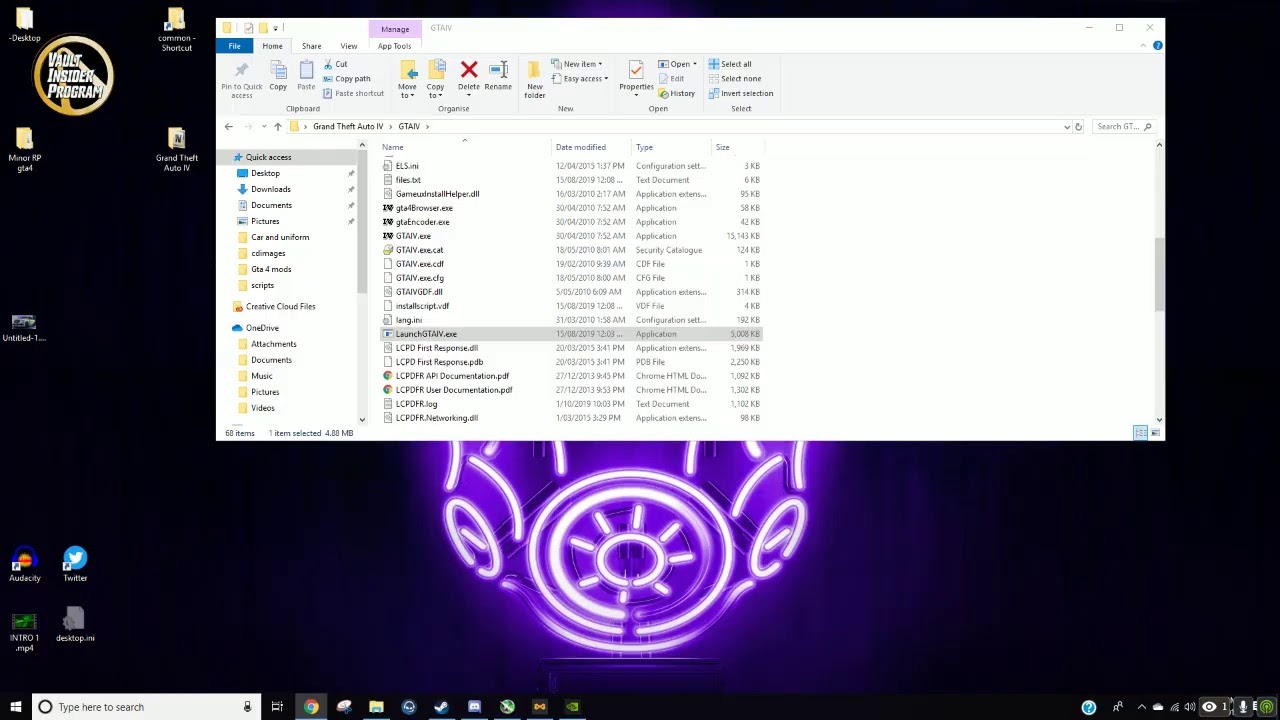This screenshot has height=720, width=1280.
Task: Click Grand Theft Auto IV breadcrumb
Action: [348, 127]
